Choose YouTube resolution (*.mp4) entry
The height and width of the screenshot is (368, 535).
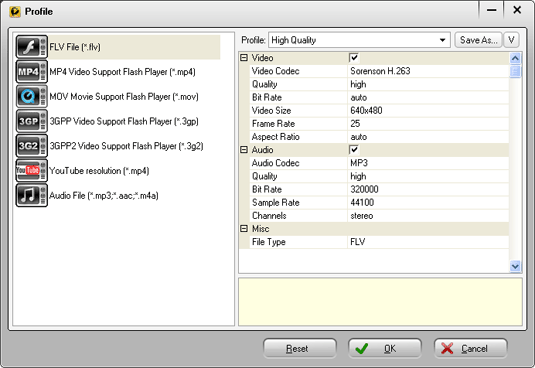[x=99, y=171]
